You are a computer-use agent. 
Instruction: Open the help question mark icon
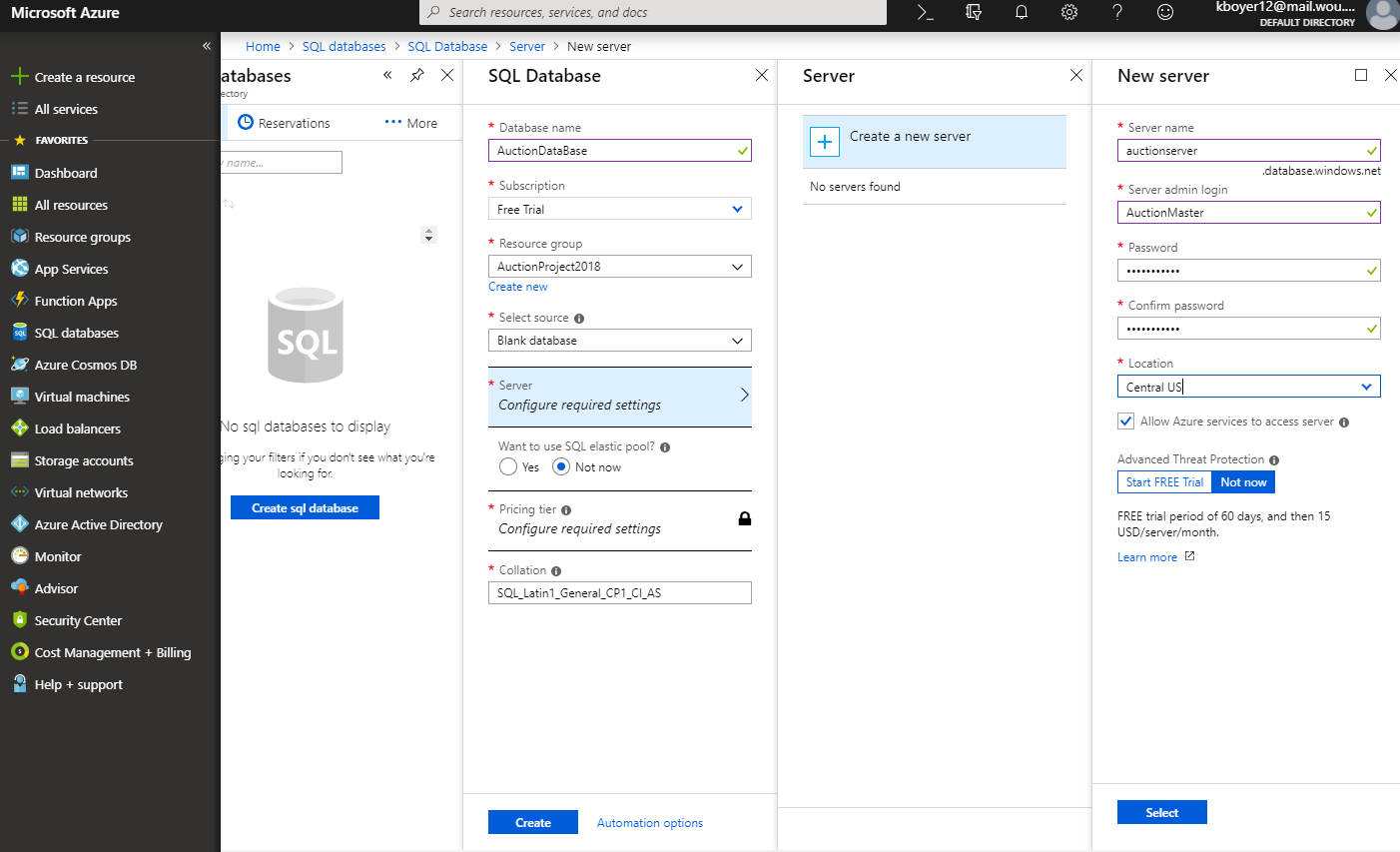click(1117, 12)
